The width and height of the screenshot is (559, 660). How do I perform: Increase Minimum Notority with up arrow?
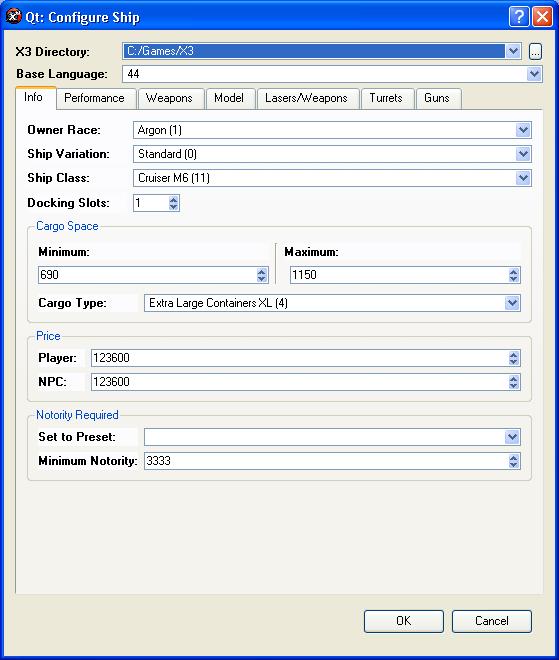[x=513, y=458]
